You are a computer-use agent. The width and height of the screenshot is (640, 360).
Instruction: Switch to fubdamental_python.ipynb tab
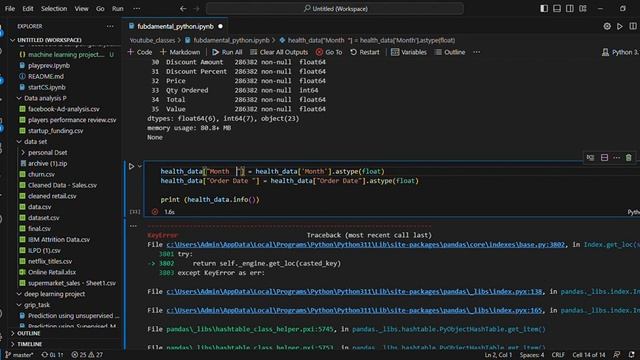click(176, 27)
